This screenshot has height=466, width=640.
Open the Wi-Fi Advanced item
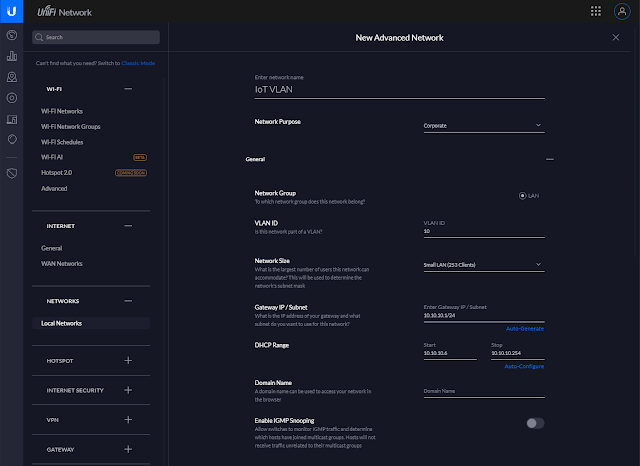(54, 189)
